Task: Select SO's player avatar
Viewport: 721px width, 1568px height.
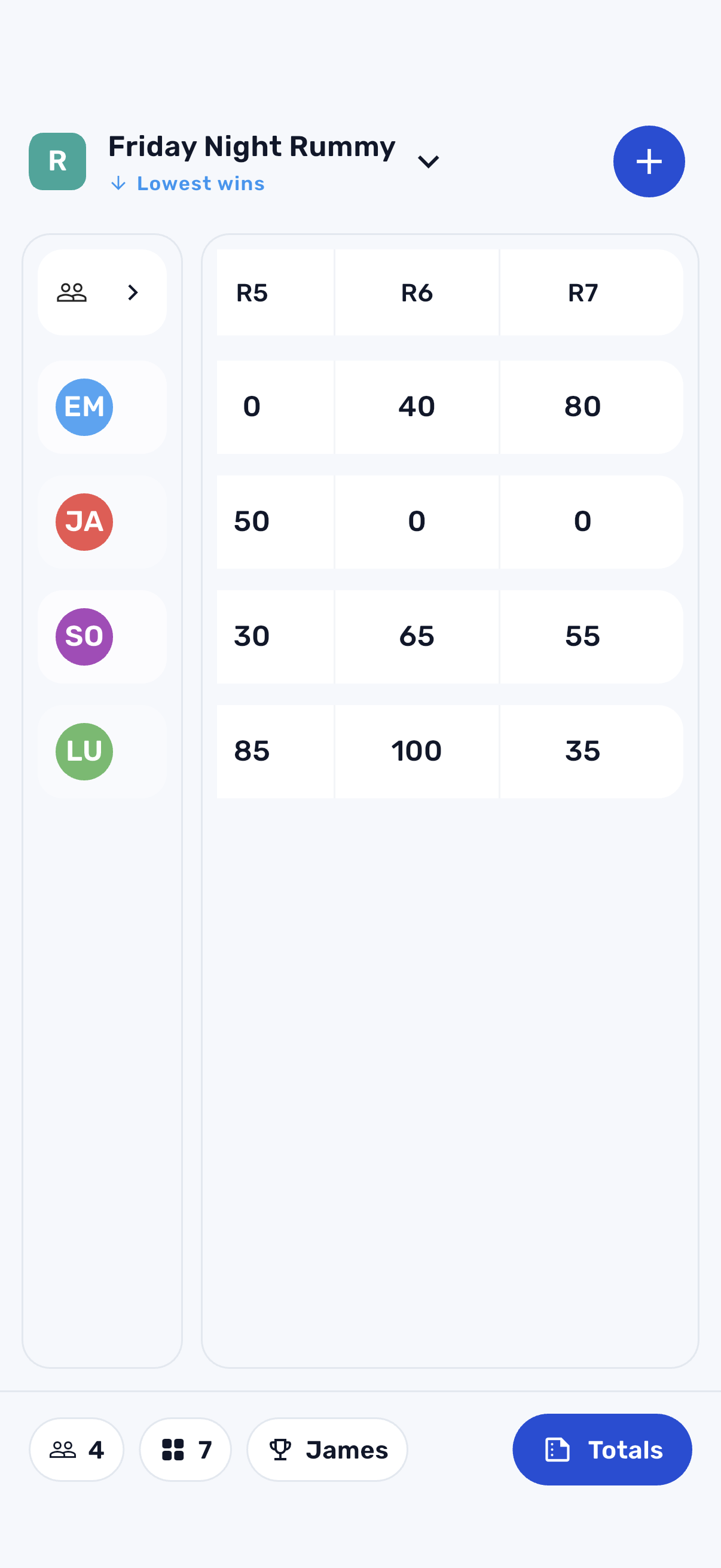Action: 84,636
